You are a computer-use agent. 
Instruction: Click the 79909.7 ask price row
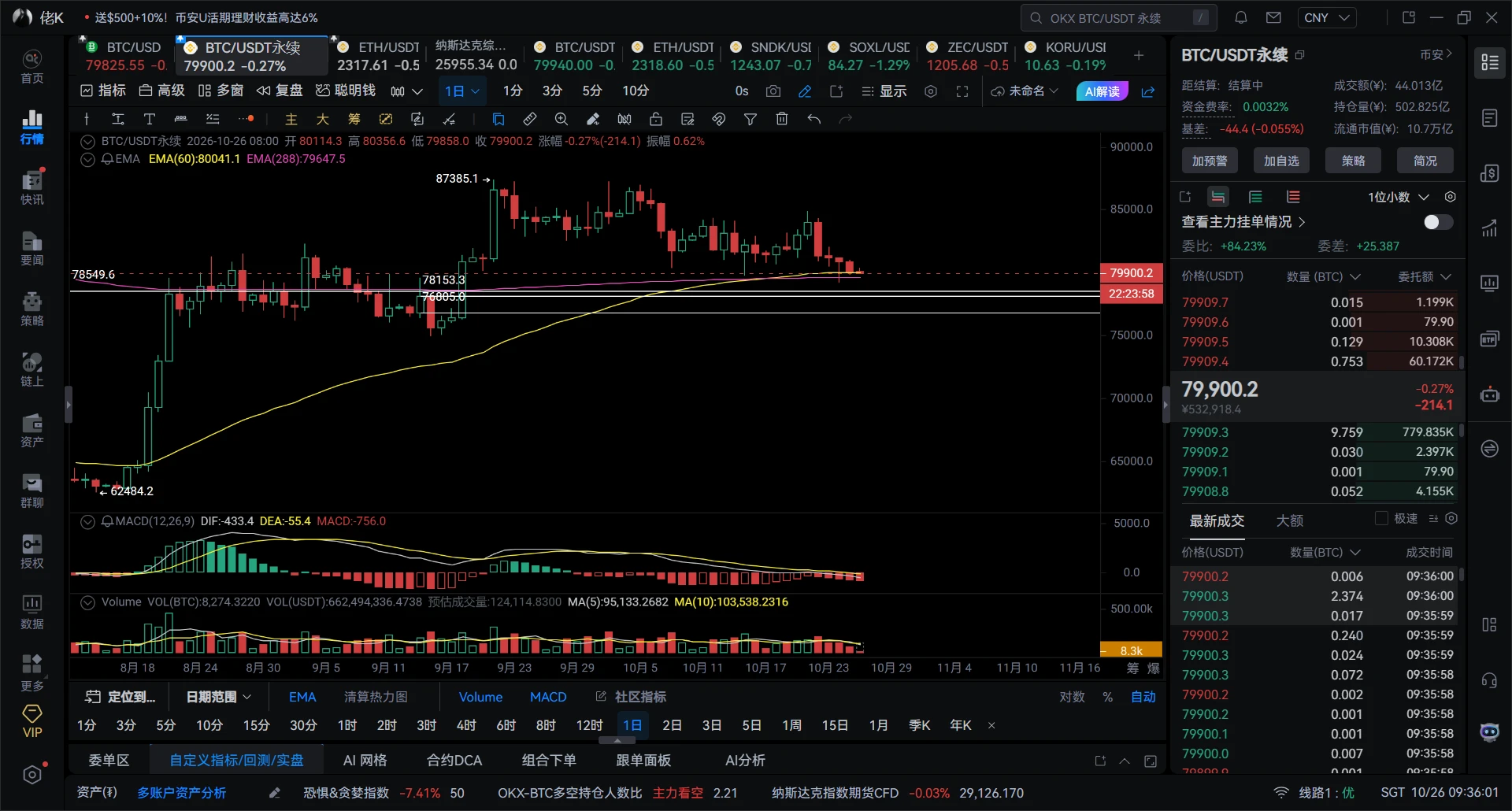[x=1317, y=302]
